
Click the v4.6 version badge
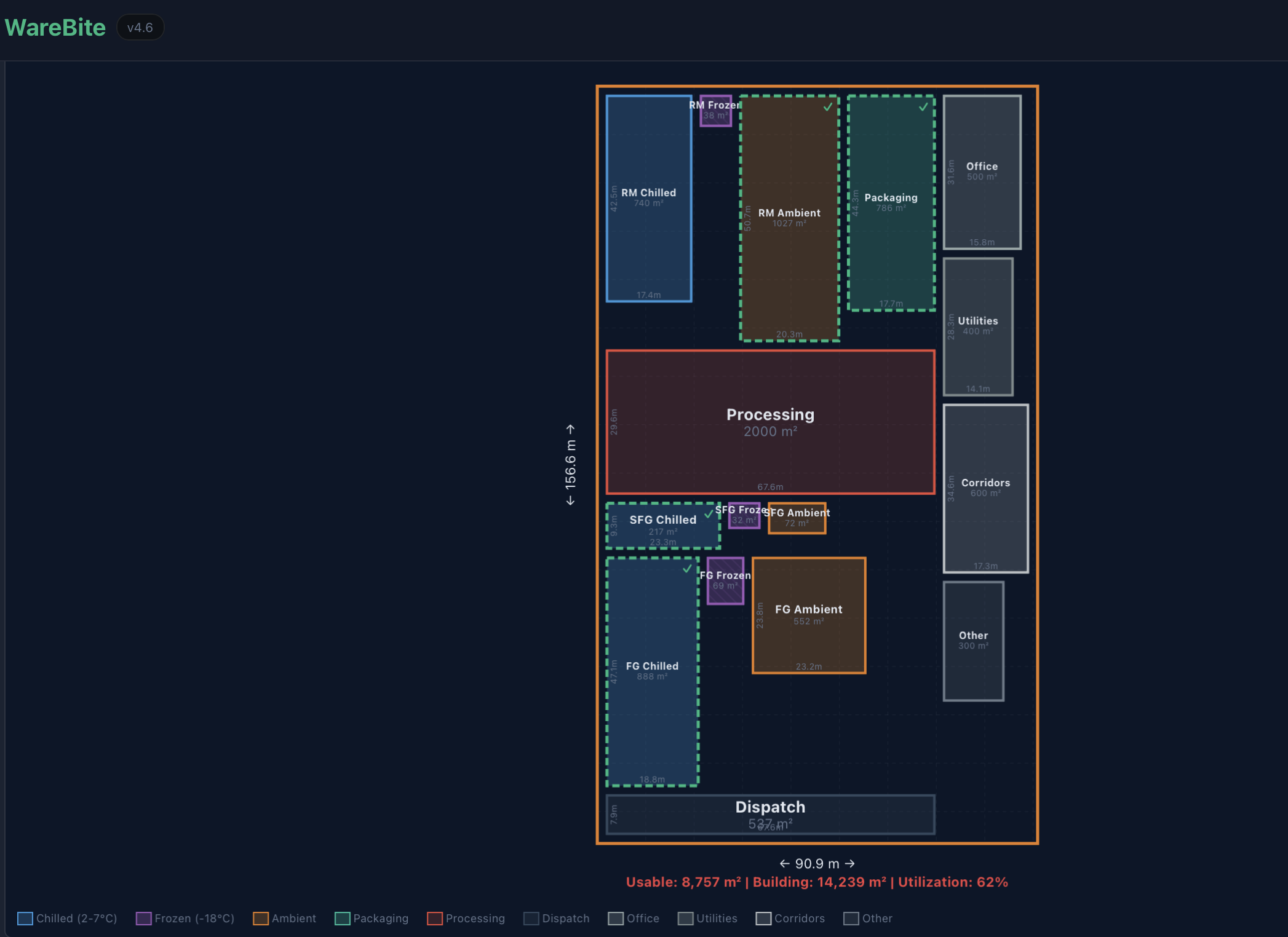tap(140, 28)
